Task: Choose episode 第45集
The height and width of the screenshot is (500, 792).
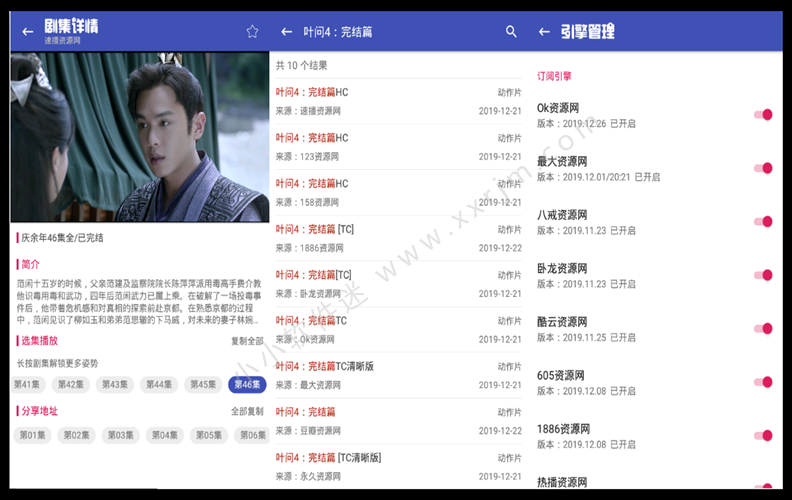Action: pos(203,385)
